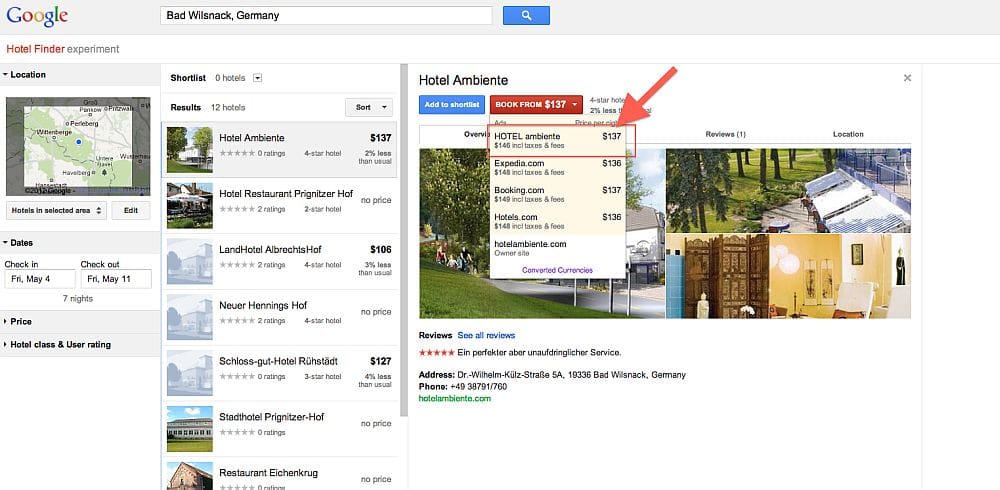Click Schloss-gut-Hotel Rühstädt $127 price
Viewport: 1000px width, 490px height.
click(x=380, y=361)
